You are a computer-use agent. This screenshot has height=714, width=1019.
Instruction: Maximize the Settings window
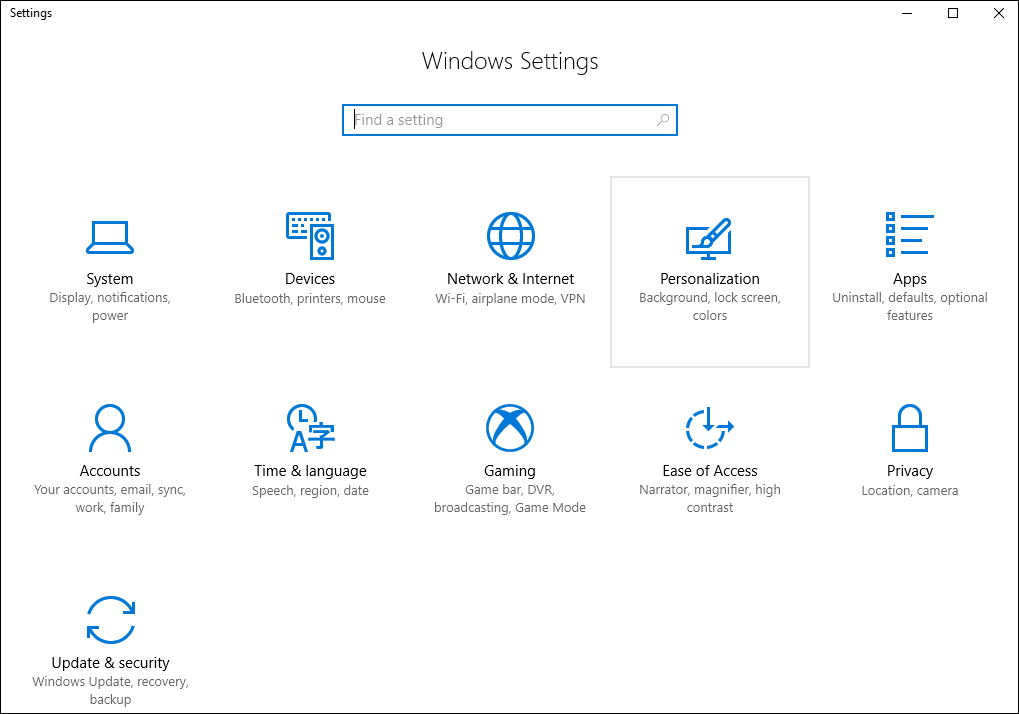tap(953, 13)
